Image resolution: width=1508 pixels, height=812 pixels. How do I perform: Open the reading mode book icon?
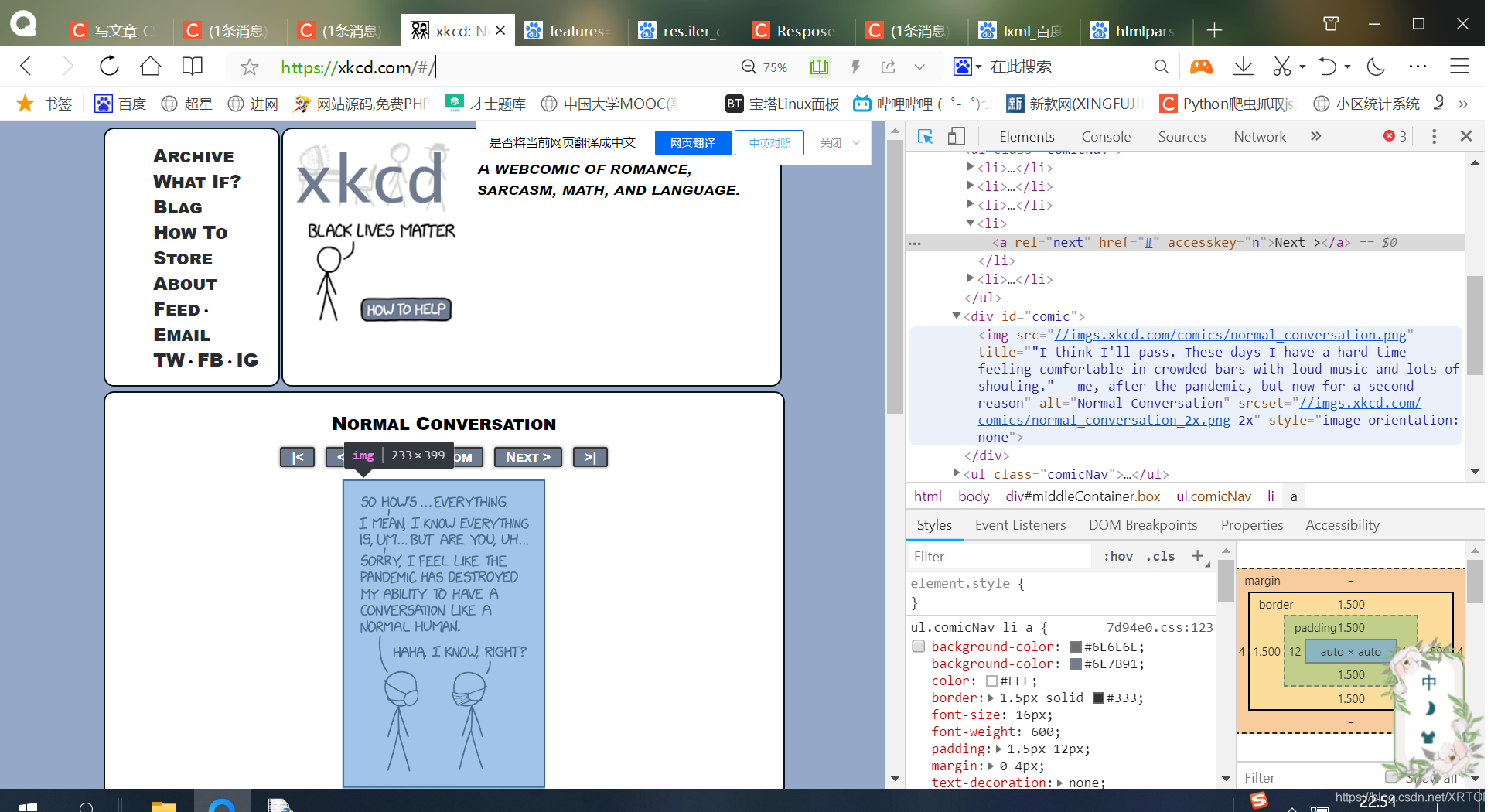point(192,66)
